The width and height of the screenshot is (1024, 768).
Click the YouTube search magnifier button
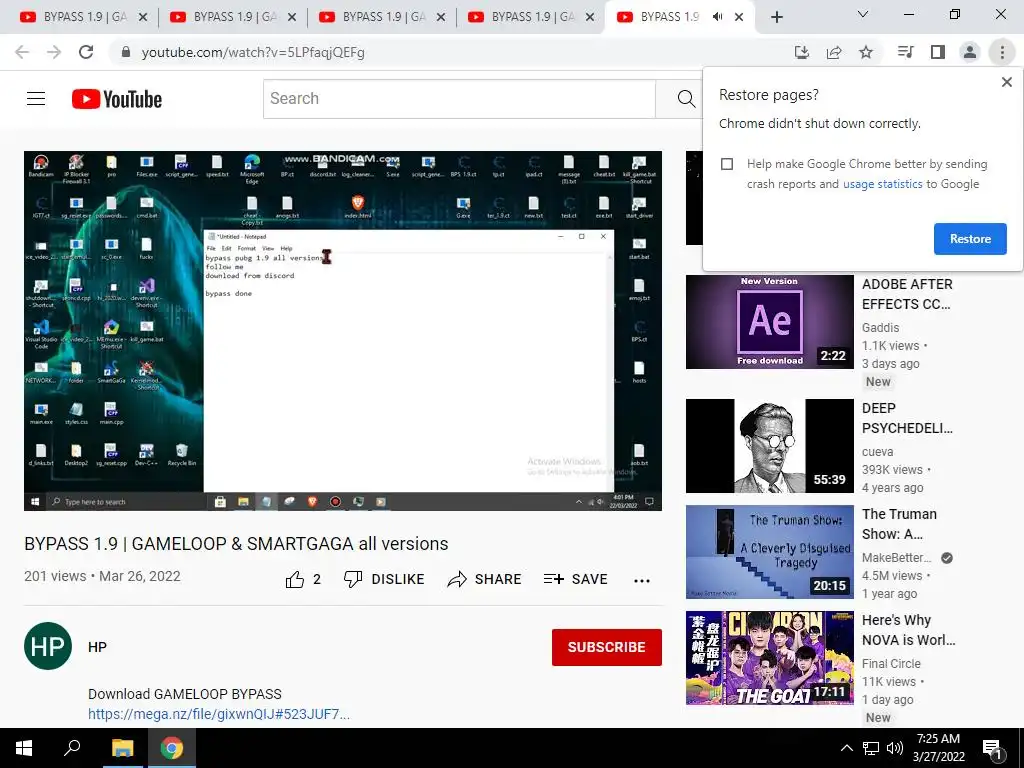click(x=686, y=99)
